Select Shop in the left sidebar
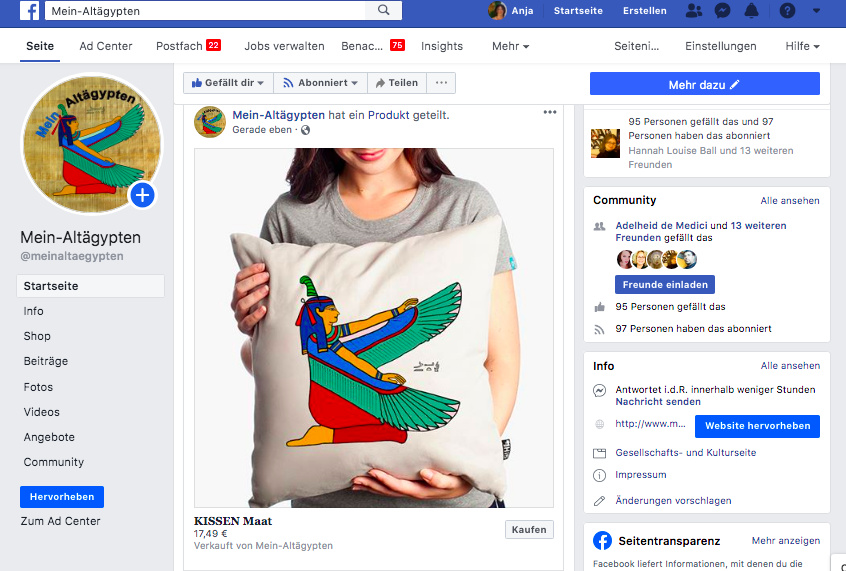This screenshot has width=846, height=571. click(x=37, y=336)
